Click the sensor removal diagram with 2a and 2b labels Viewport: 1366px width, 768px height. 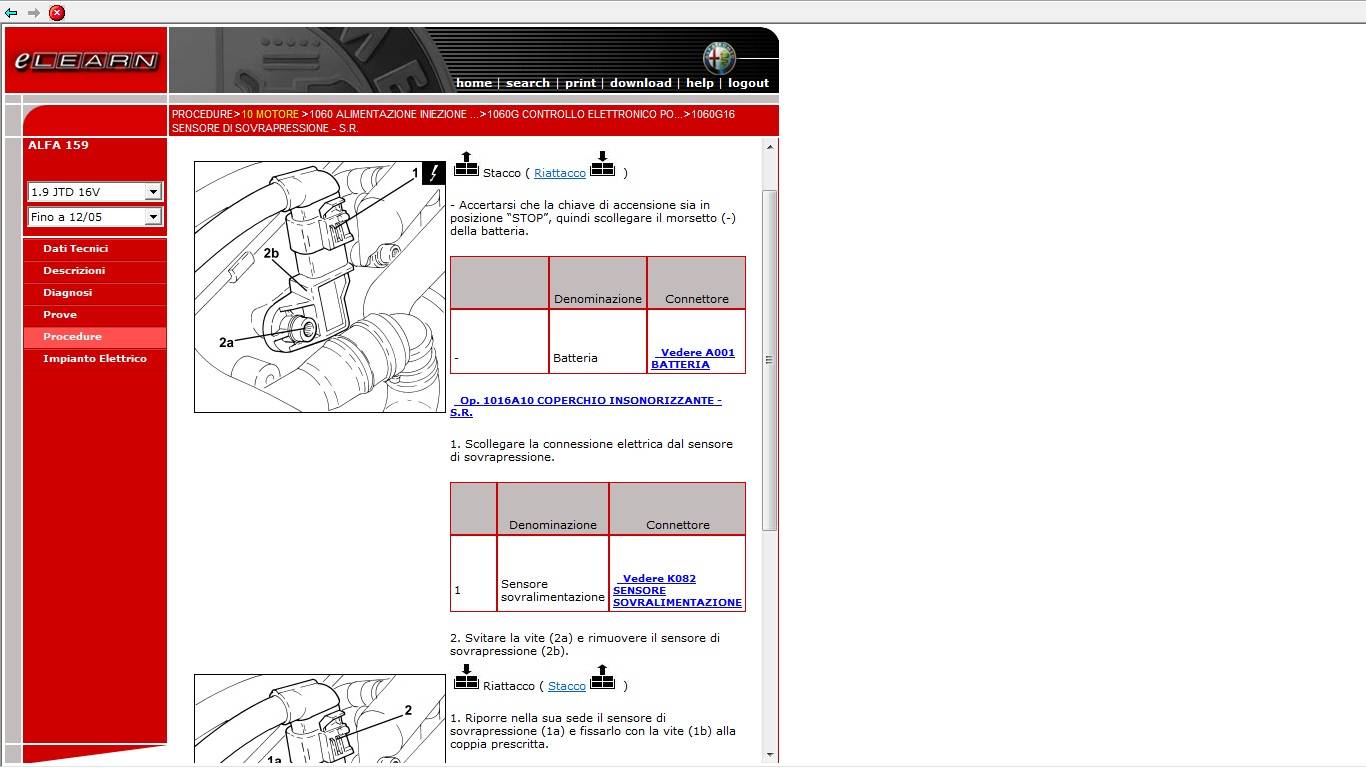click(x=320, y=287)
